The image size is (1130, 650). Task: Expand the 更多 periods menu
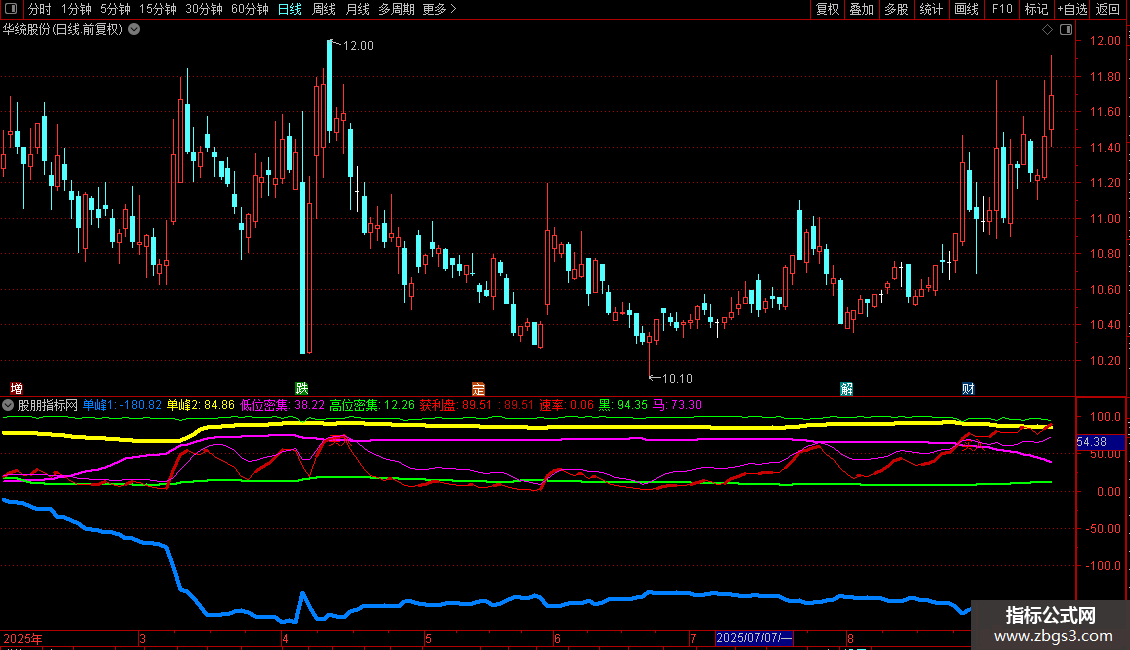[439, 9]
